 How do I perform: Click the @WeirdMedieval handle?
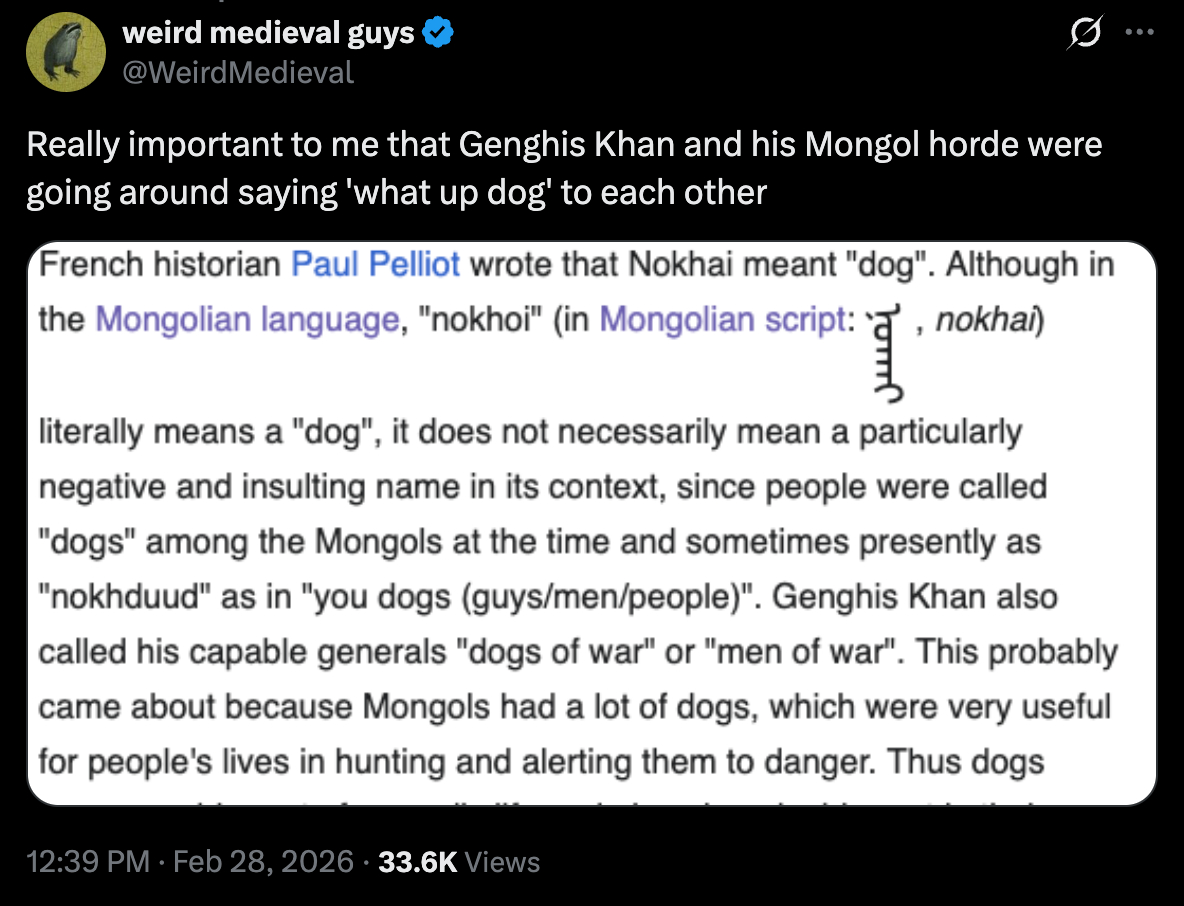pos(237,72)
